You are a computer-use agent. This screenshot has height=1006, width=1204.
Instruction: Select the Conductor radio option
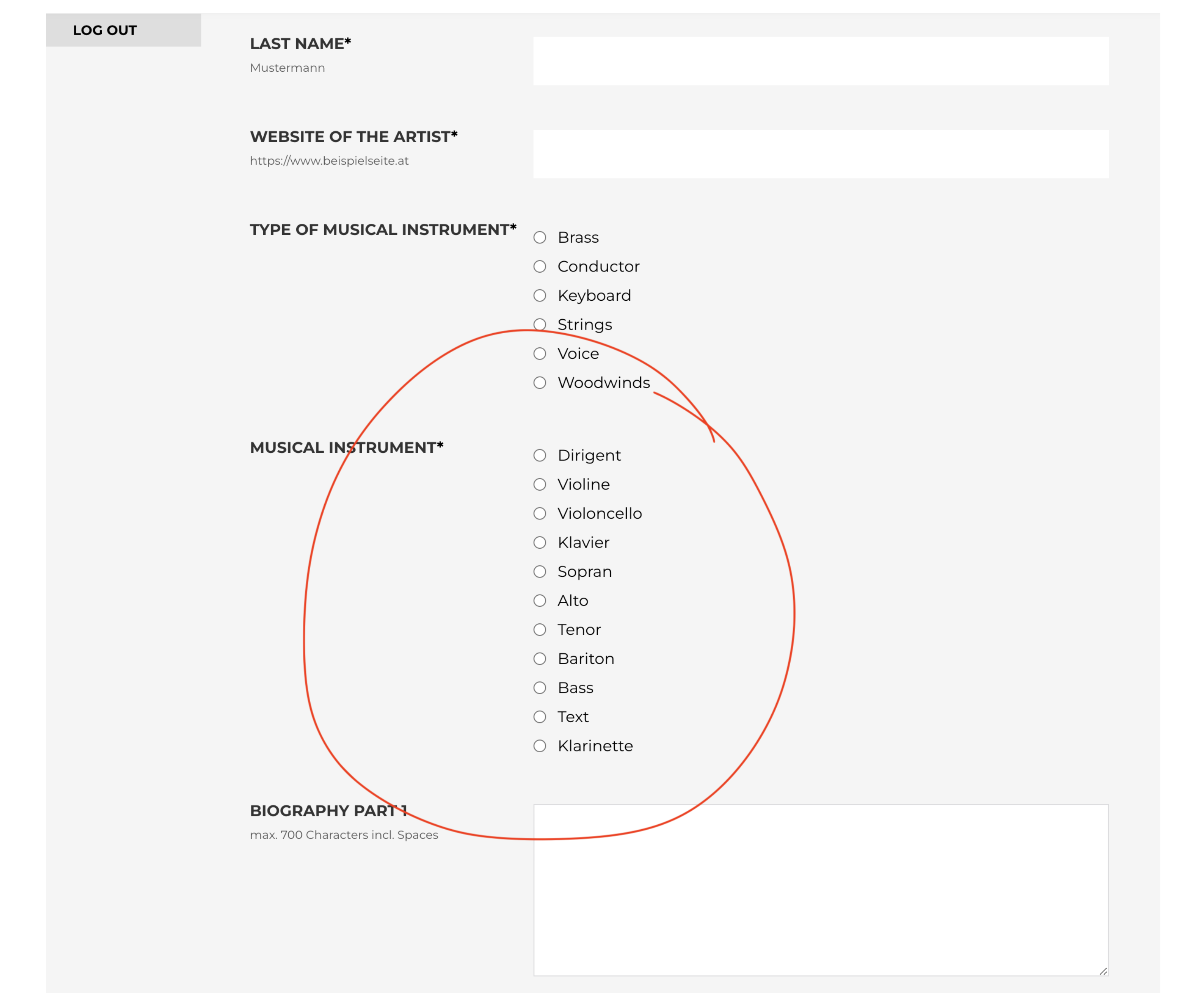click(539, 267)
